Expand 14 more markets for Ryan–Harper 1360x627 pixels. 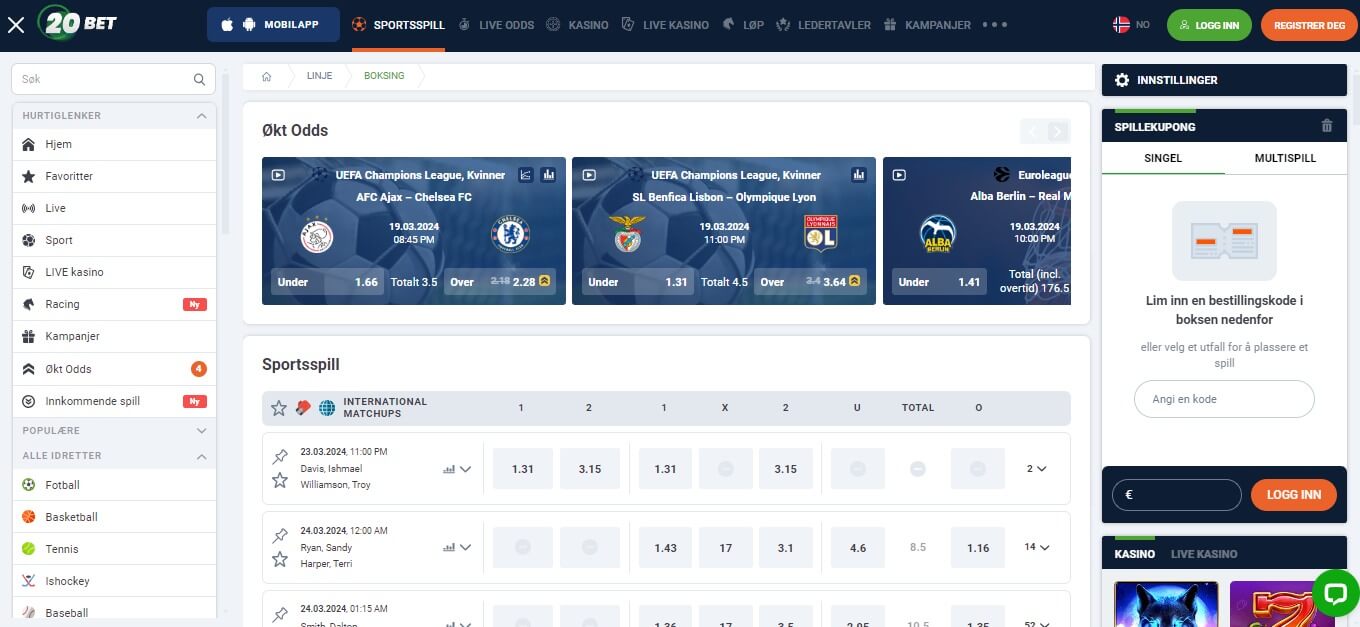pos(1036,547)
